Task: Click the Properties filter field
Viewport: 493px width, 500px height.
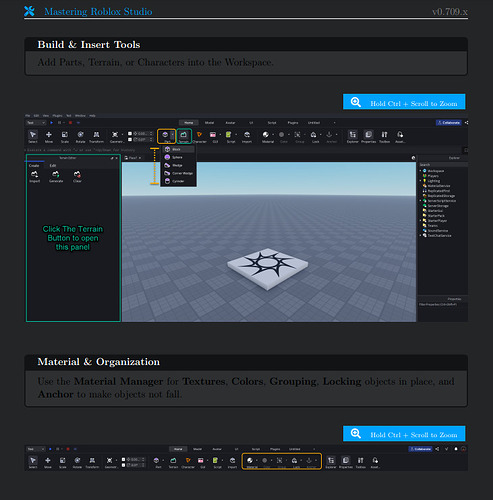Action: (x=443, y=304)
